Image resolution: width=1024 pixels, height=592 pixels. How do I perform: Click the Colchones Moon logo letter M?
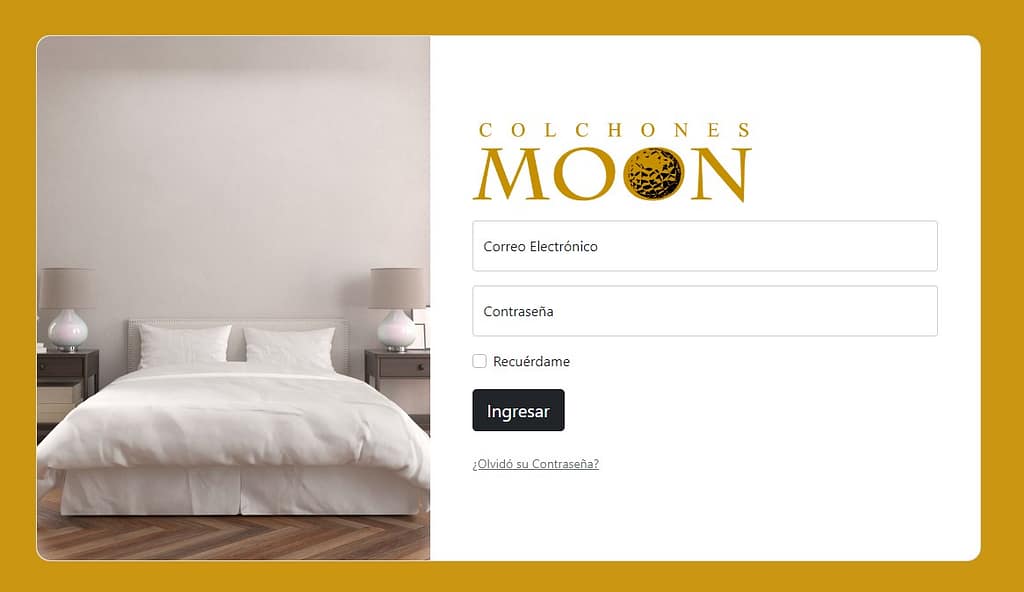point(512,174)
